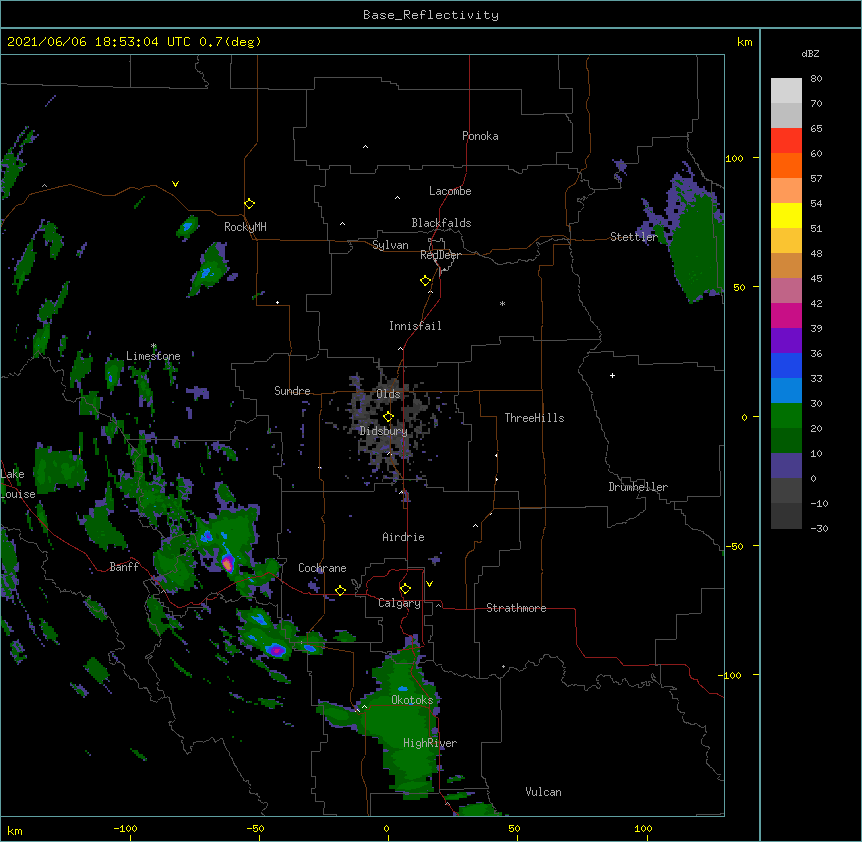
Task: Select the 0.7(deg) elevation angle text
Action: click(x=230, y=42)
